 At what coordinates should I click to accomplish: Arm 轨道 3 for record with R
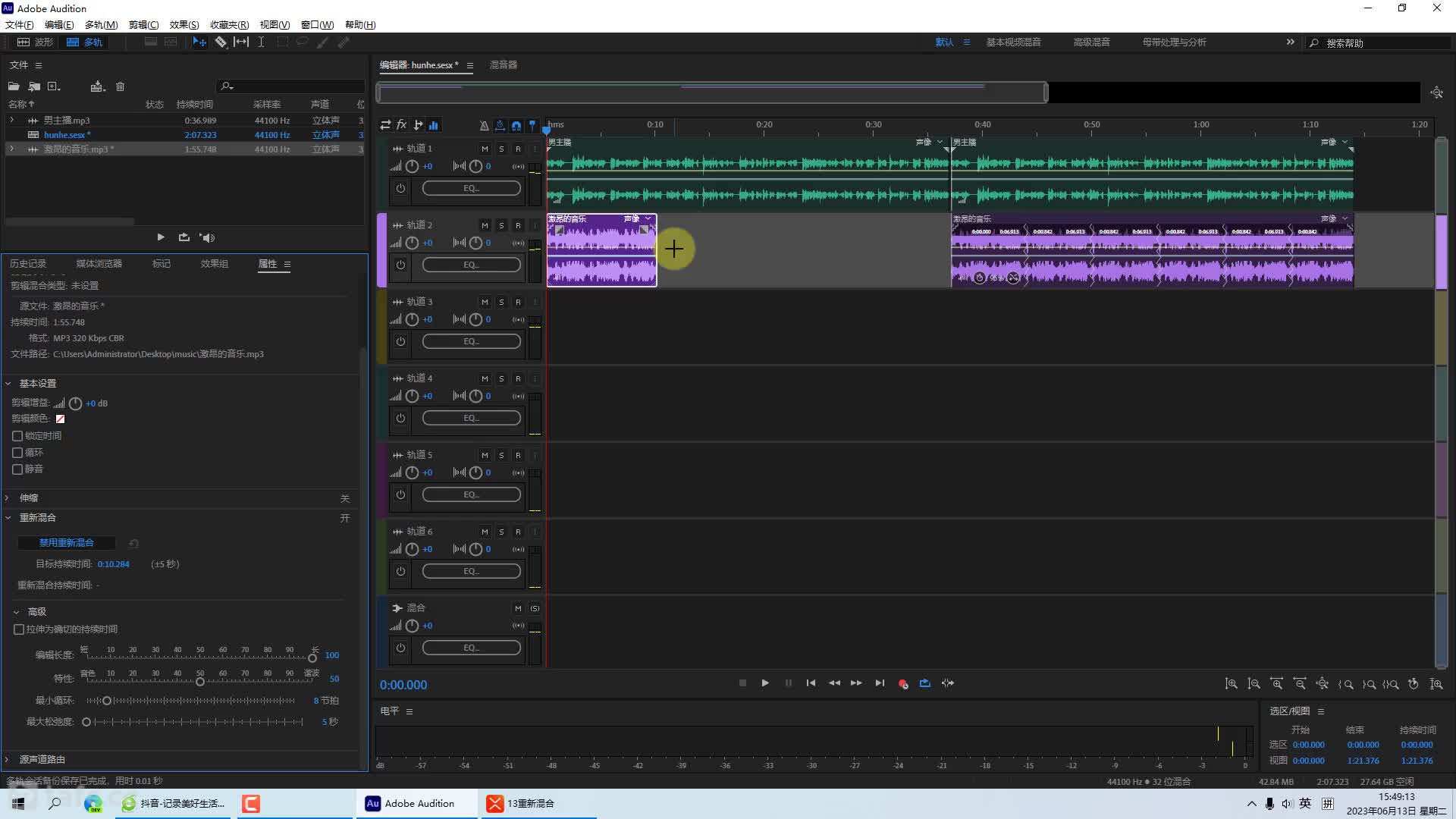(518, 302)
